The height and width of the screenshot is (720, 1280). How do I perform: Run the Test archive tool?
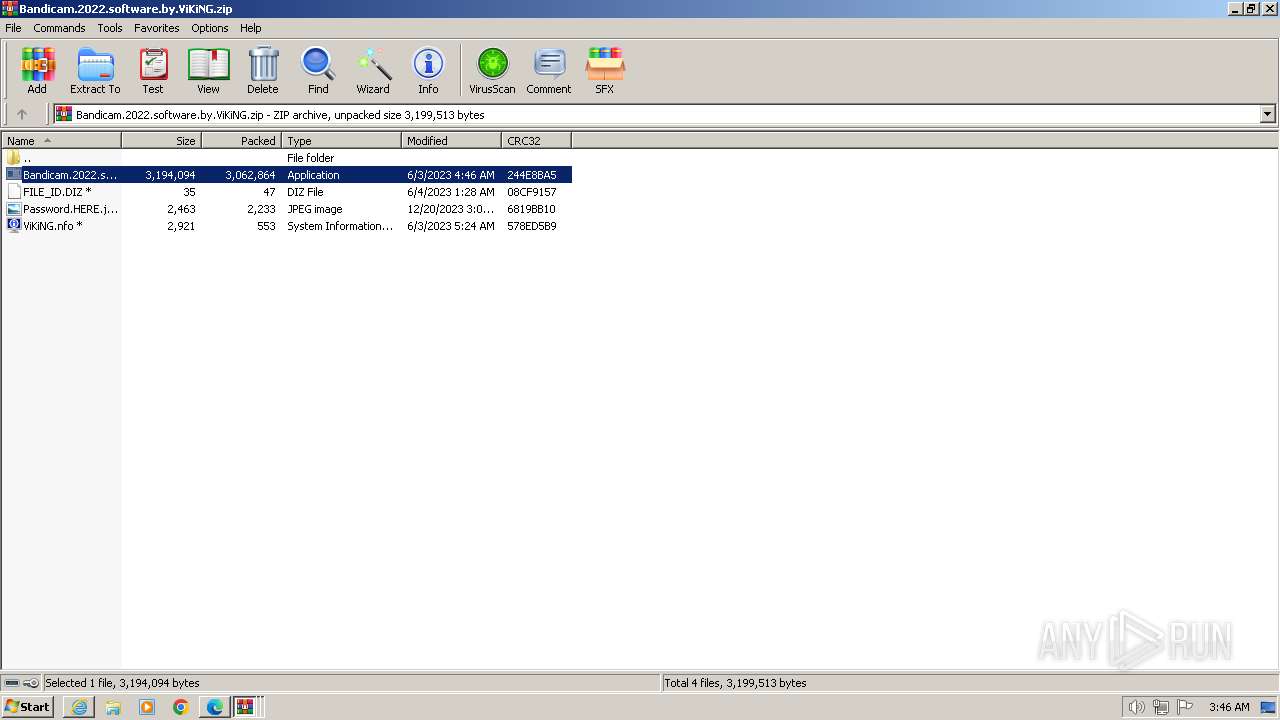click(153, 70)
